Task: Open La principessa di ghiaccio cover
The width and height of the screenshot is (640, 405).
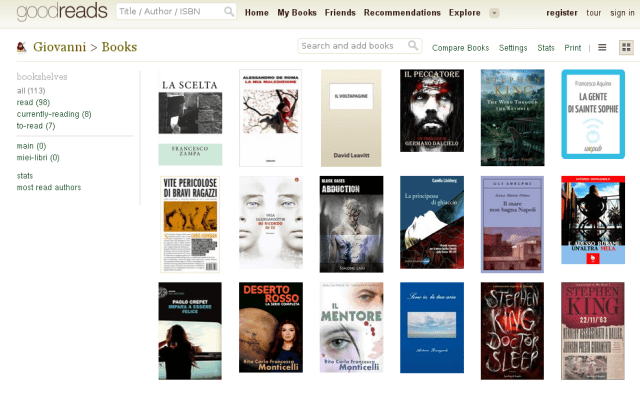Action: 432,223
